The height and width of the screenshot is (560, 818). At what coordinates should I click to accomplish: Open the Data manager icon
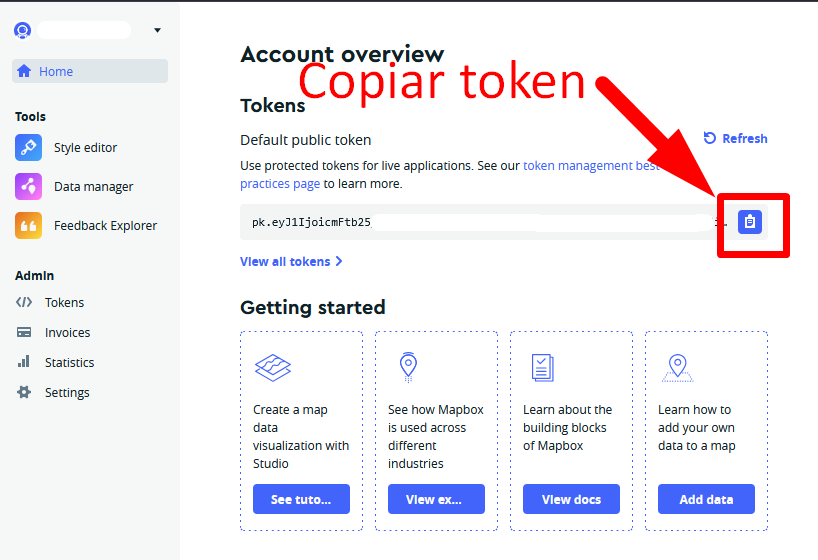point(28,186)
